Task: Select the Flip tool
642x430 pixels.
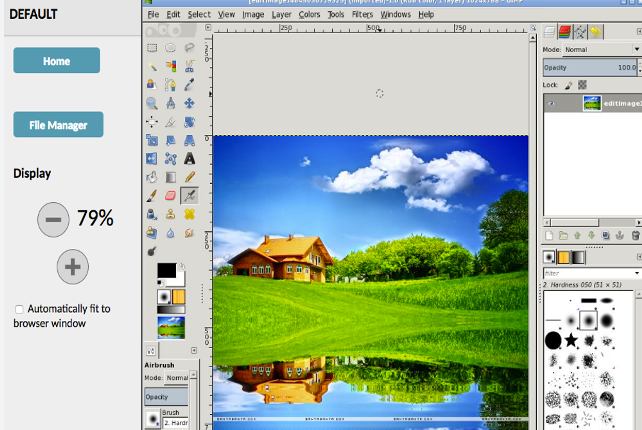Action: [152, 159]
